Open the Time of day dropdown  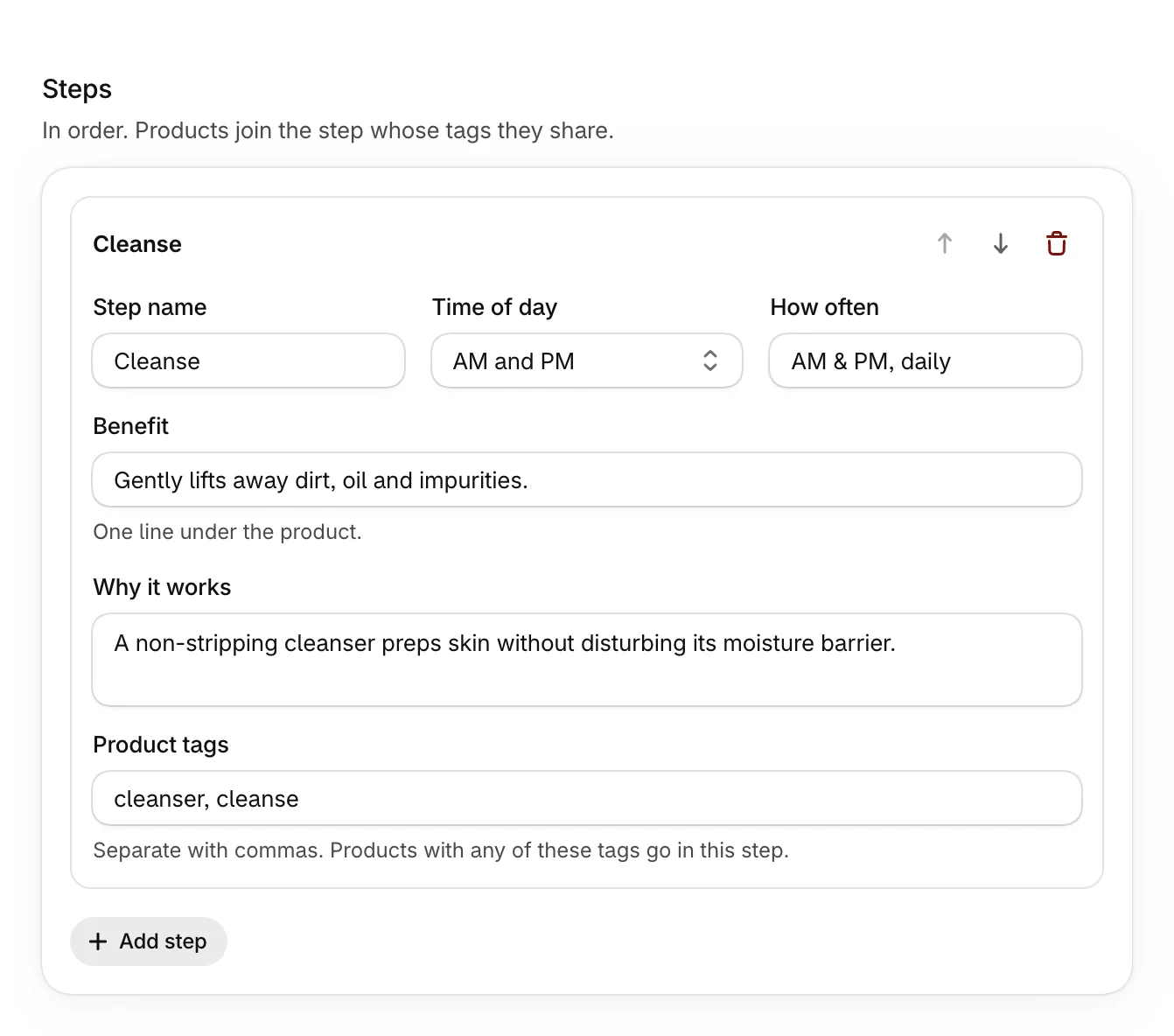coord(587,360)
